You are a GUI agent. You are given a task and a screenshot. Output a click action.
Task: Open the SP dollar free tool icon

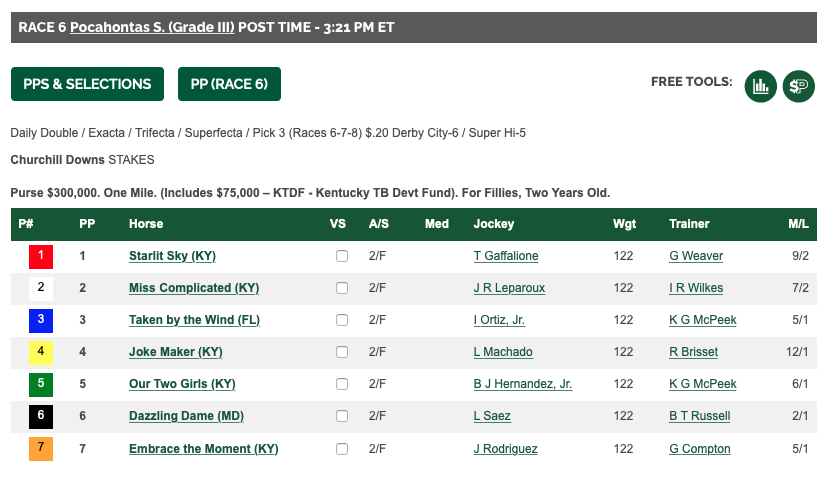[x=798, y=86]
